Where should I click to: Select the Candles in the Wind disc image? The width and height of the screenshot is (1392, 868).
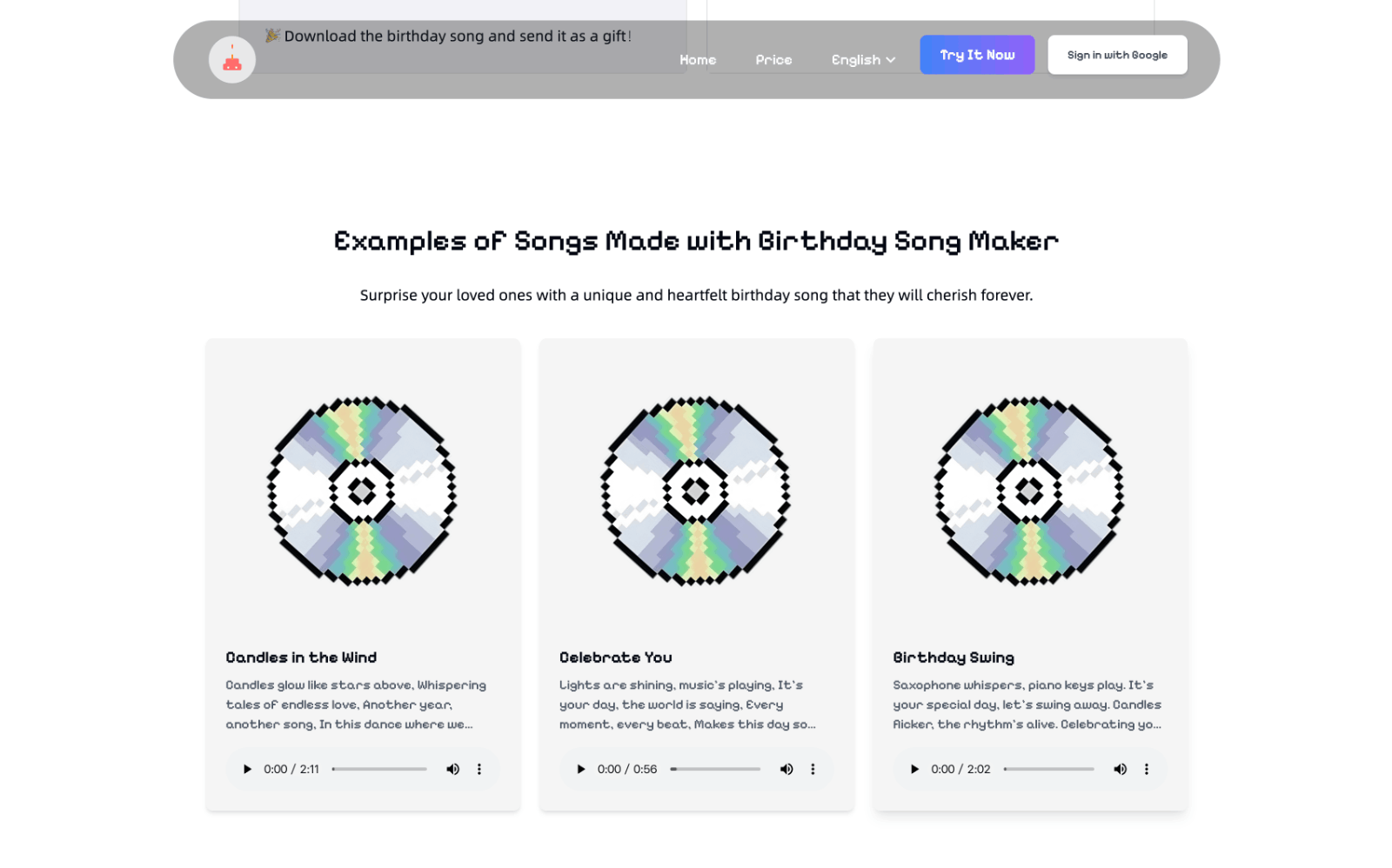pos(362,491)
